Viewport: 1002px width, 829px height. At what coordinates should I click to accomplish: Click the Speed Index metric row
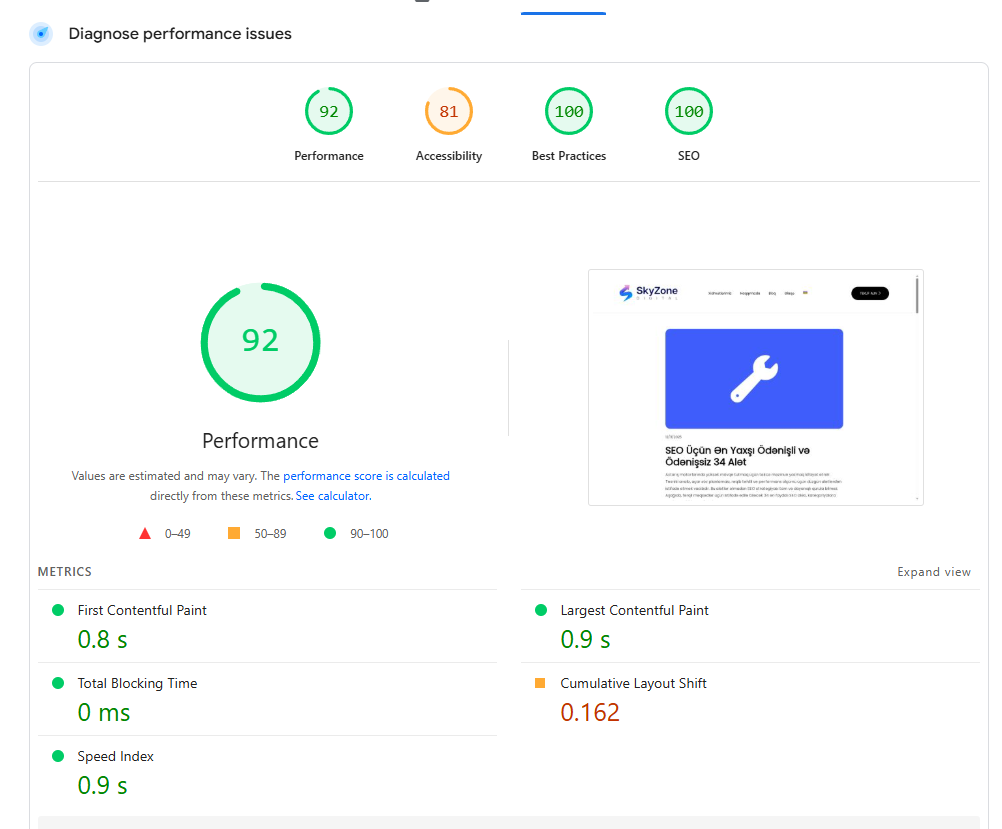tap(116, 757)
